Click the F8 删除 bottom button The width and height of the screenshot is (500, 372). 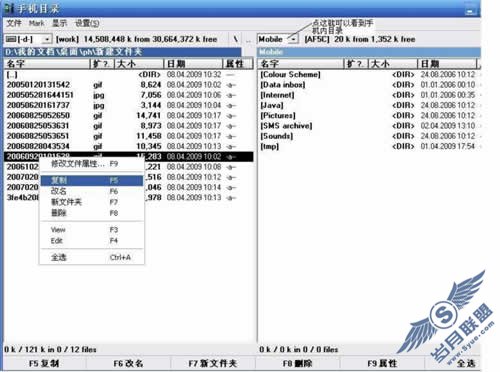coord(297,363)
